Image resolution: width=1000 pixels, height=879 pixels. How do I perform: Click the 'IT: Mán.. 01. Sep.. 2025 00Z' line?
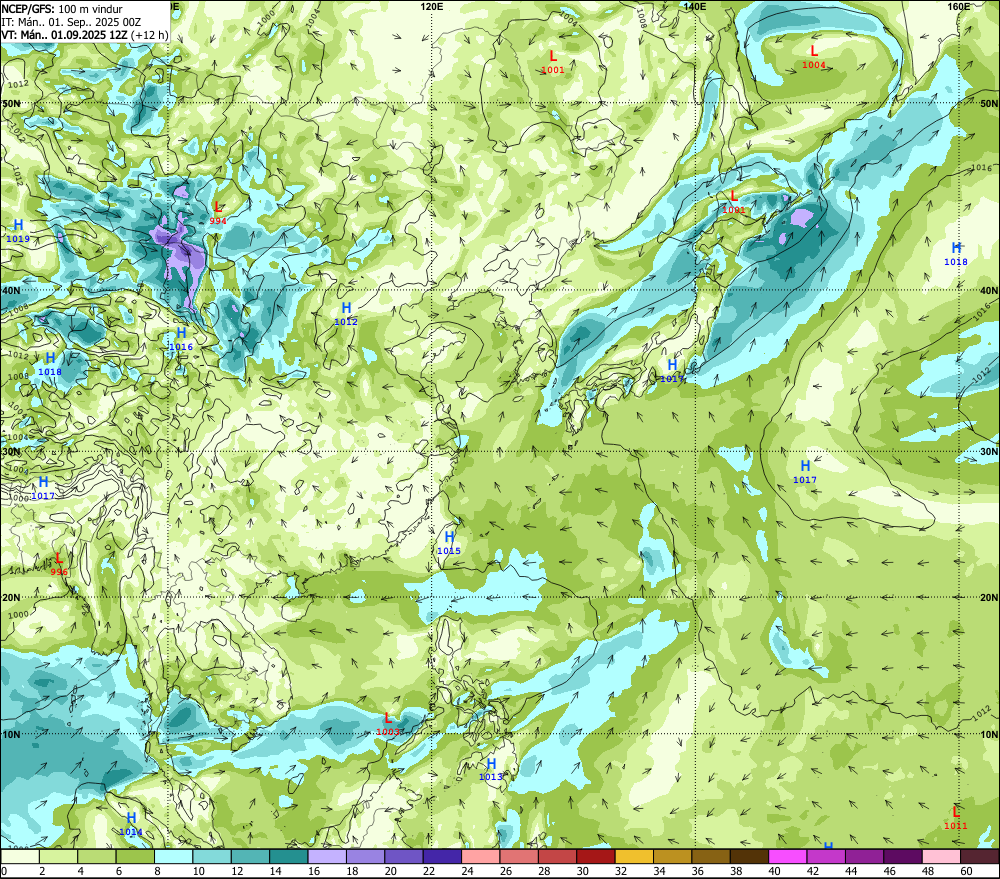tap(71, 22)
